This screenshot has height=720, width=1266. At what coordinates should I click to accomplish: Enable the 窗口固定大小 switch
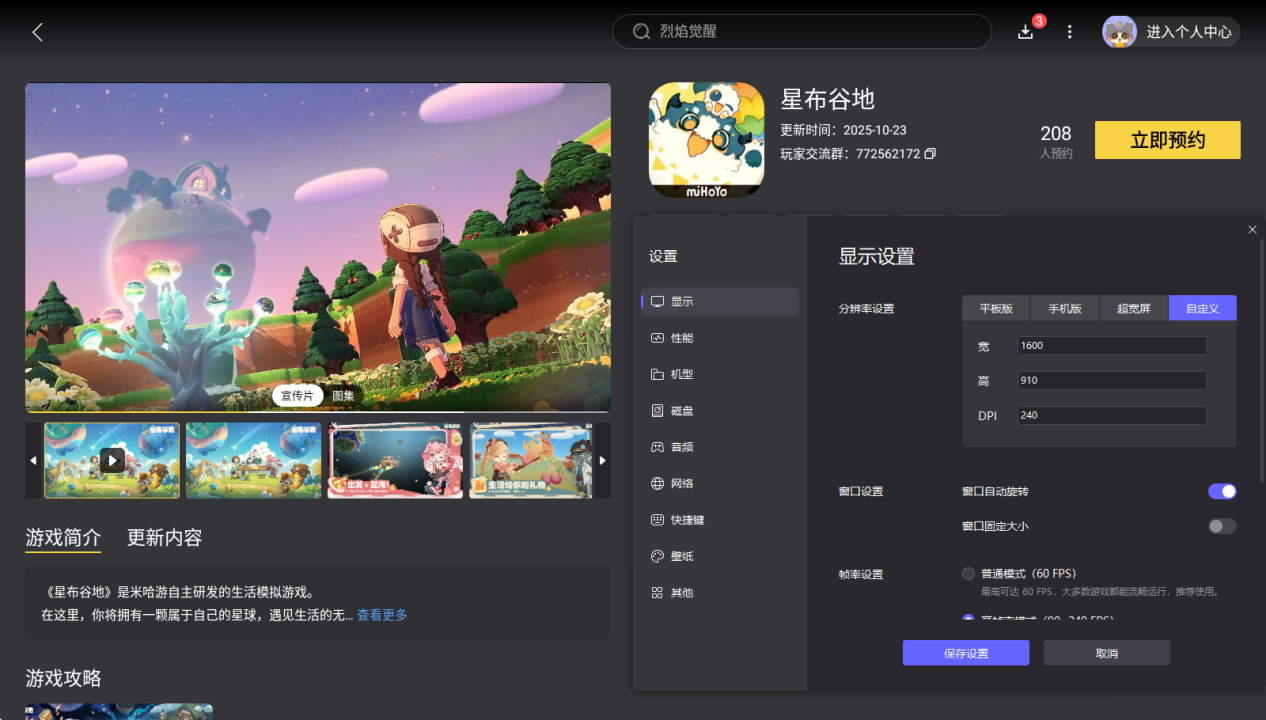(x=1222, y=526)
